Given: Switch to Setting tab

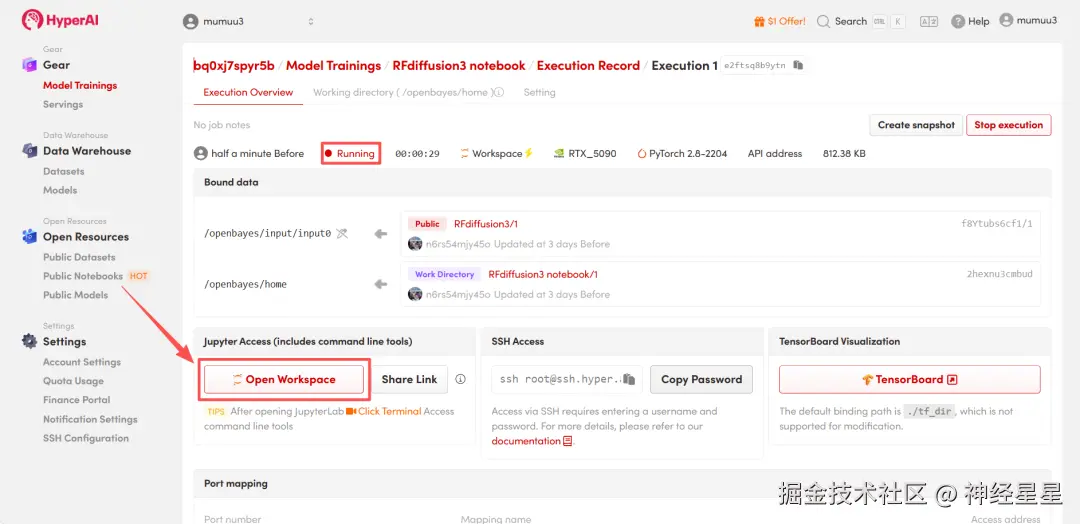Looking at the screenshot, I should 539,92.
